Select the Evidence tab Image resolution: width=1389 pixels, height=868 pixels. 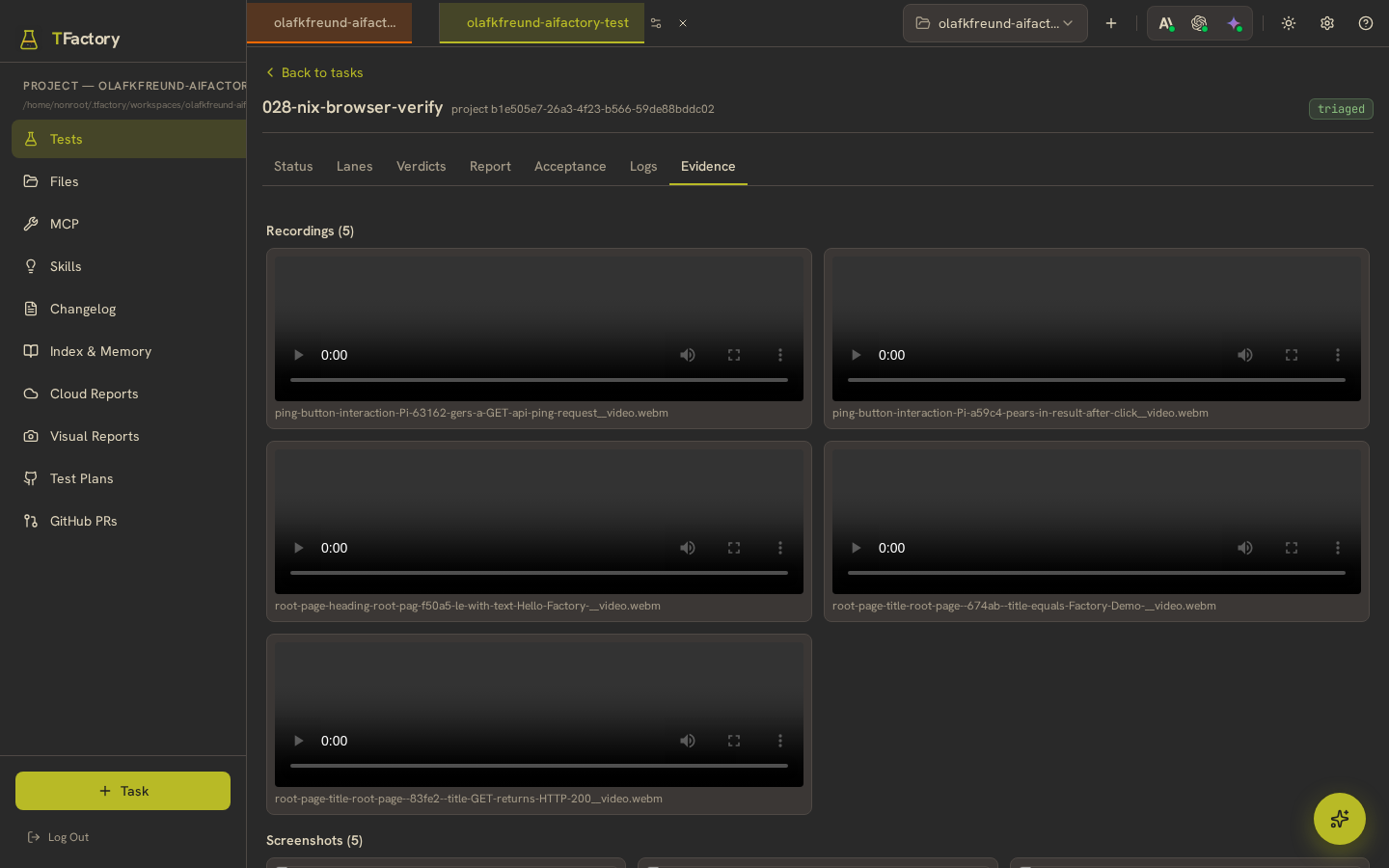click(708, 166)
